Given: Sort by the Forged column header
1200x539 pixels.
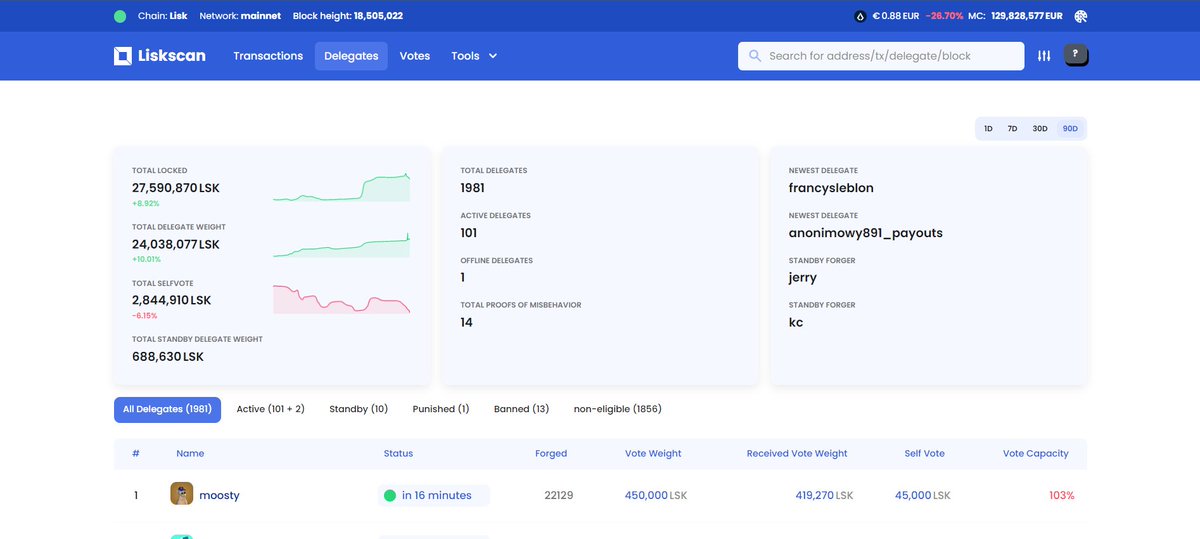Looking at the screenshot, I should tap(551, 453).
